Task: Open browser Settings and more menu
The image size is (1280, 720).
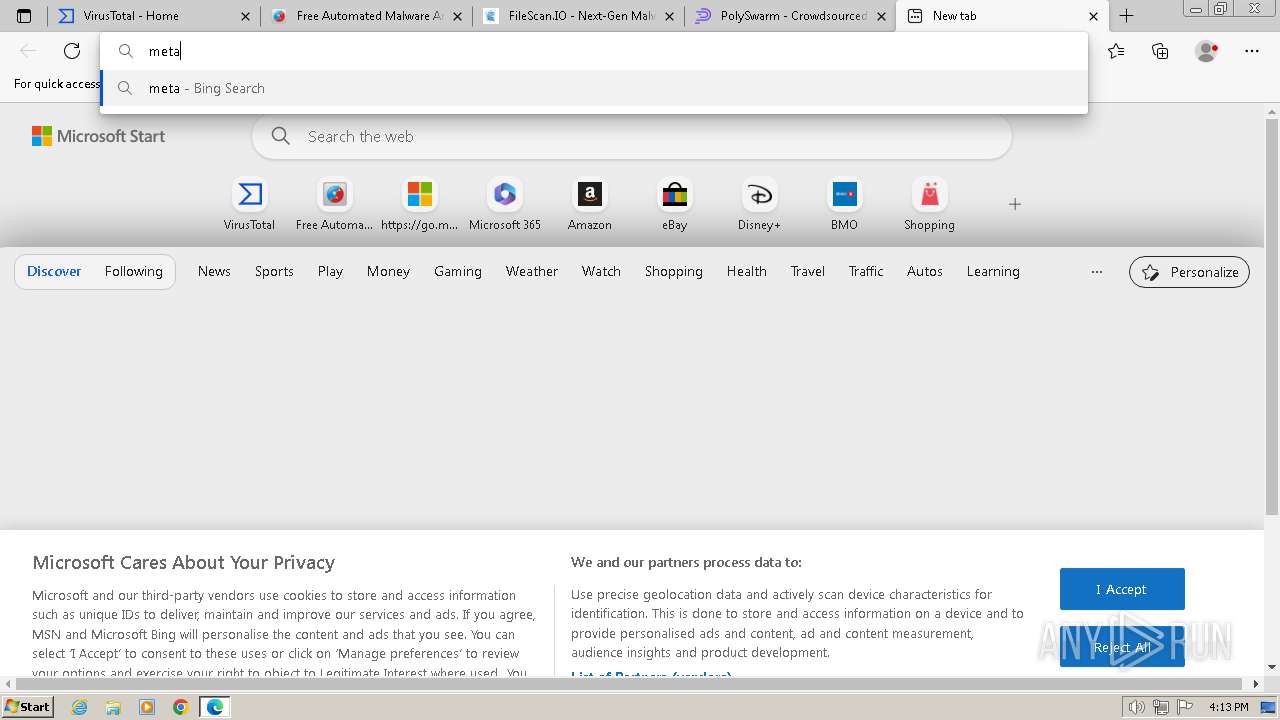Action: tap(1252, 51)
